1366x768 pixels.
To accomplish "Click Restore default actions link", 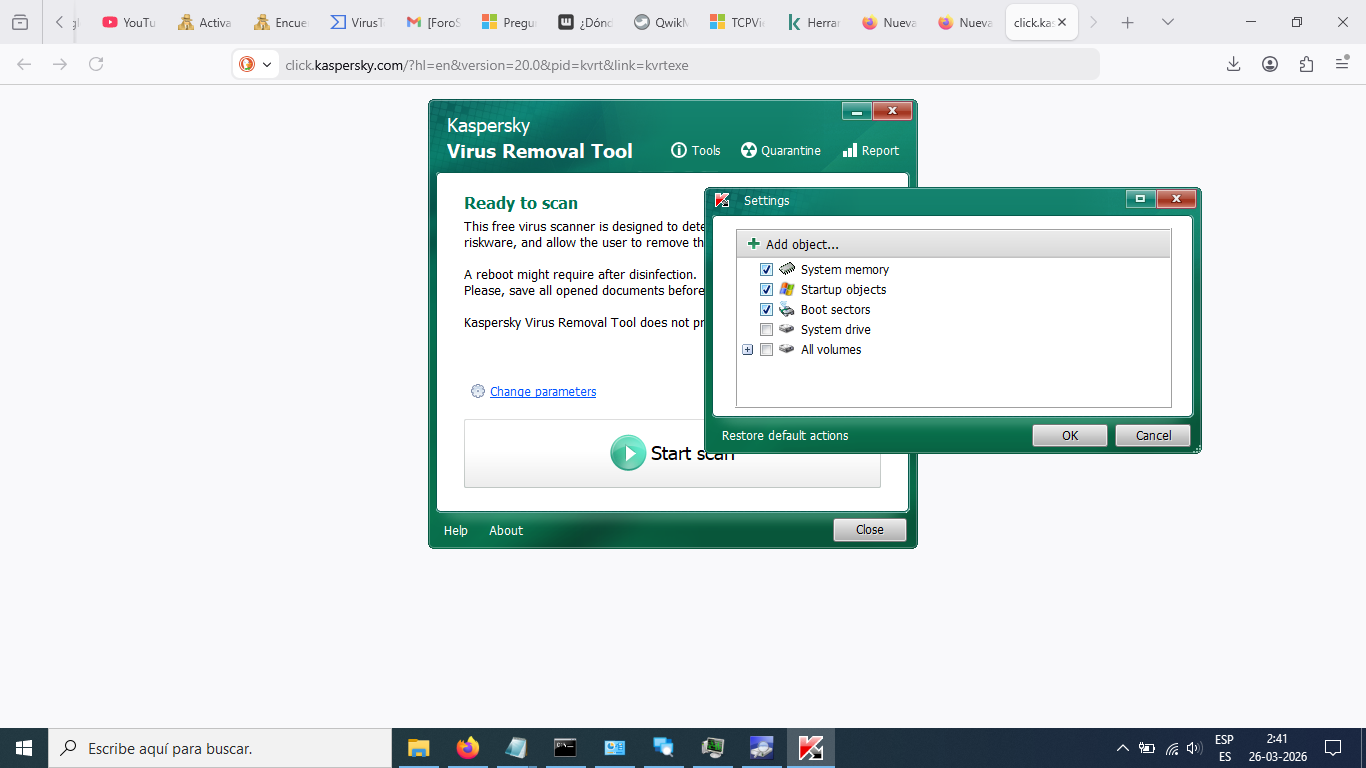I will [x=785, y=435].
